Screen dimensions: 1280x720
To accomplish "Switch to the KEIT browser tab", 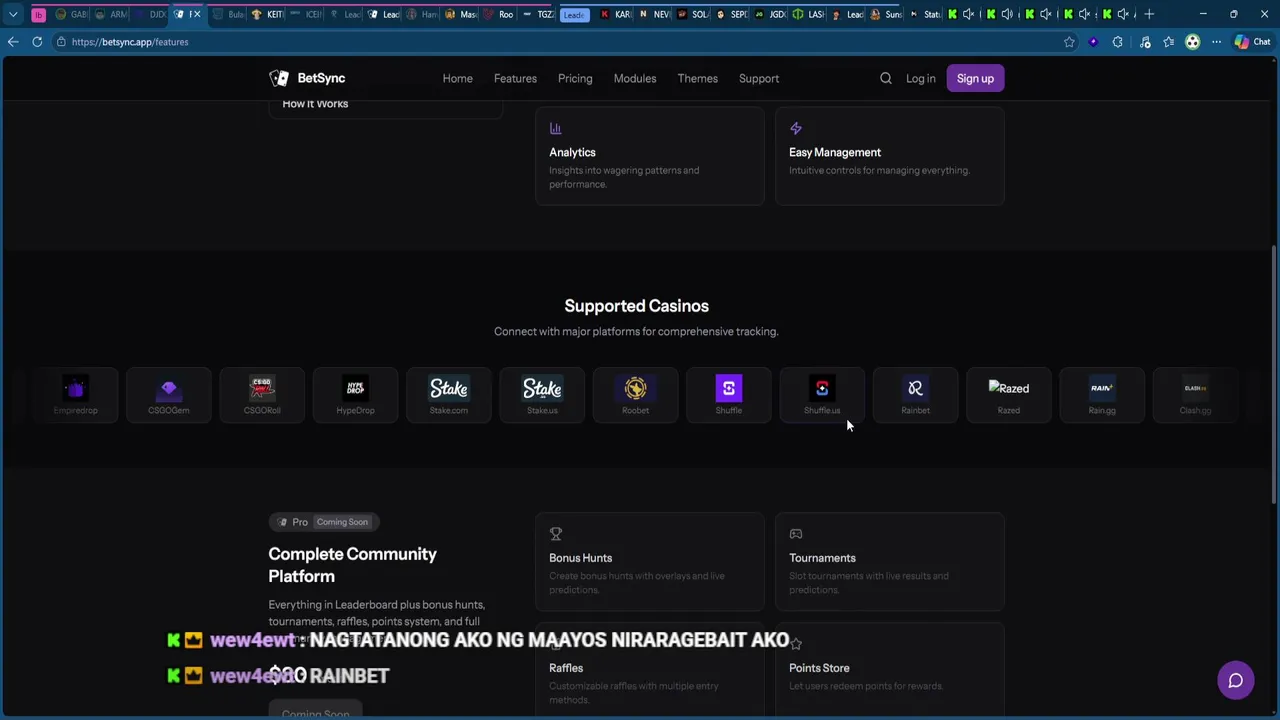I will coord(268,14).
